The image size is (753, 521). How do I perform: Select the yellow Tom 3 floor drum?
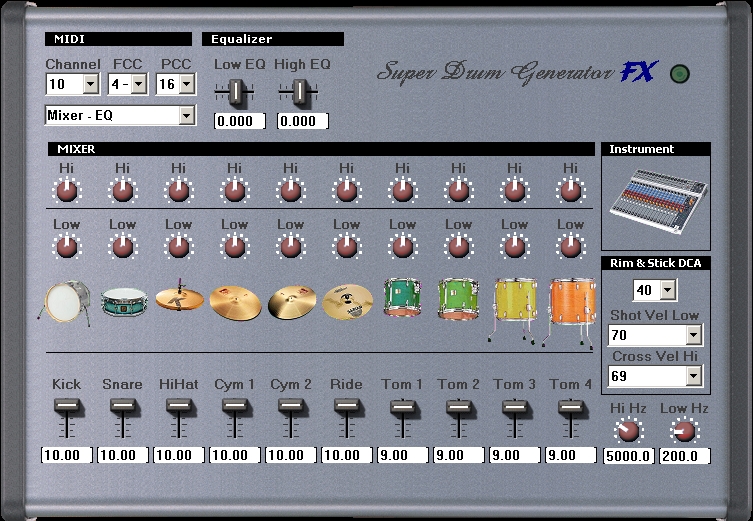[x=514, y=310]
